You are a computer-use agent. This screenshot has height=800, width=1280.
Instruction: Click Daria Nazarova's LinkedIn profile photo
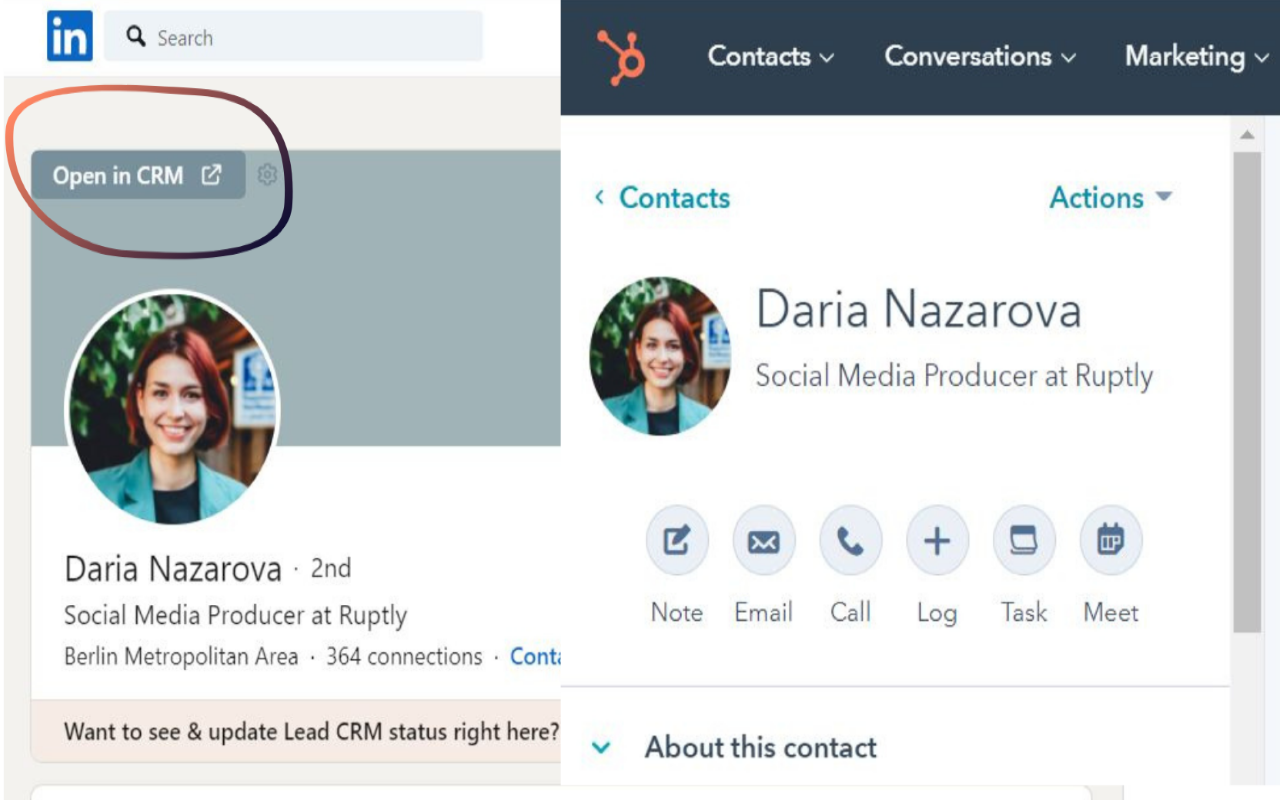click(172, 408)
